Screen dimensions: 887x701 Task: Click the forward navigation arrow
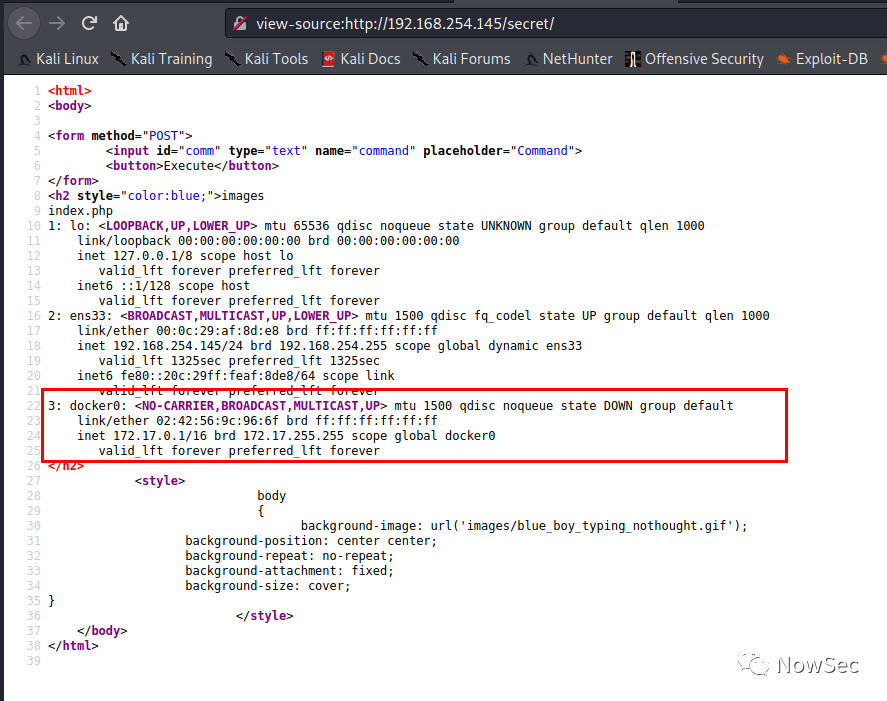[x=56, y=22]
